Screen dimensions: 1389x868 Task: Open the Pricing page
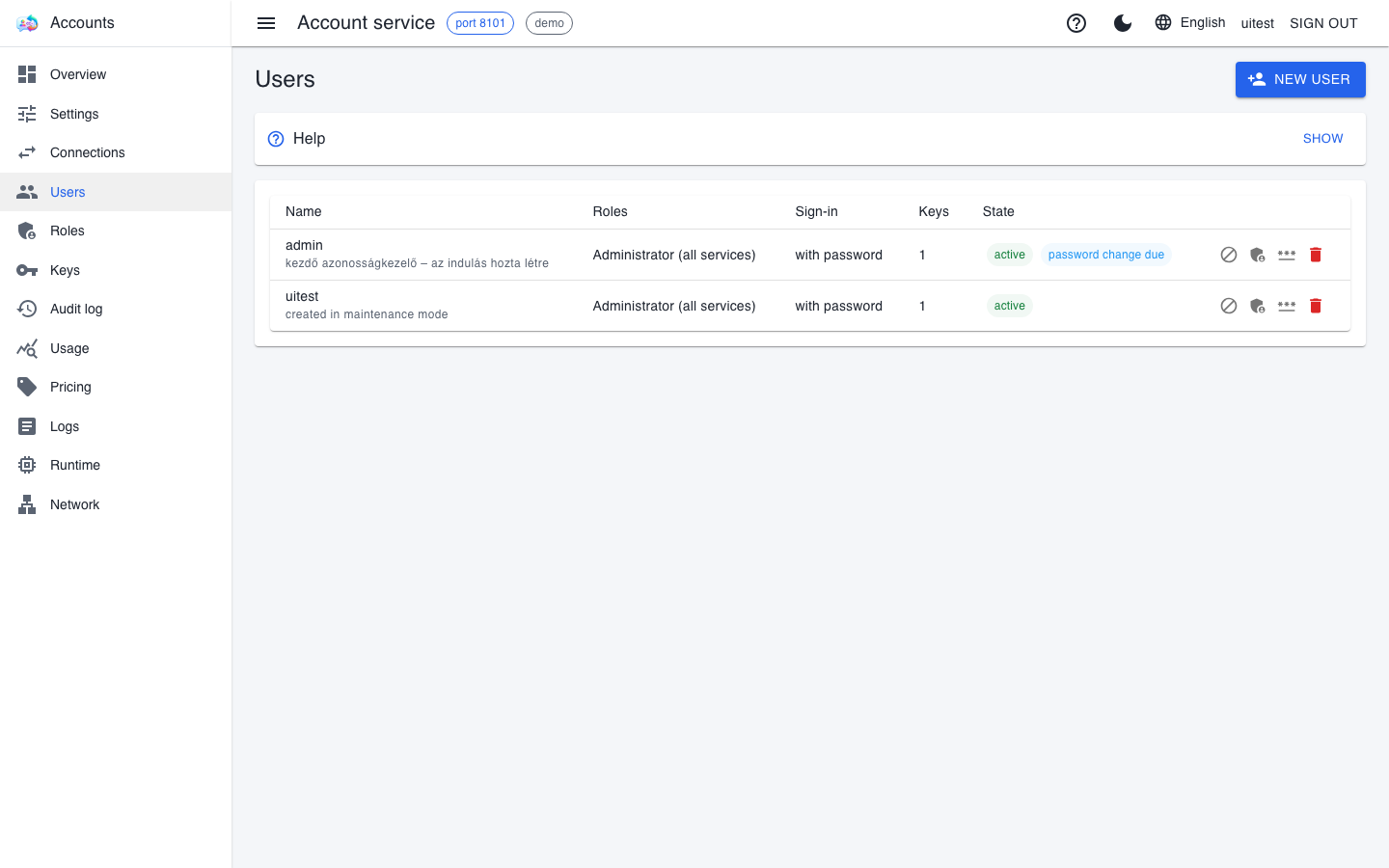pyautogui.click(x=116, y=387)
